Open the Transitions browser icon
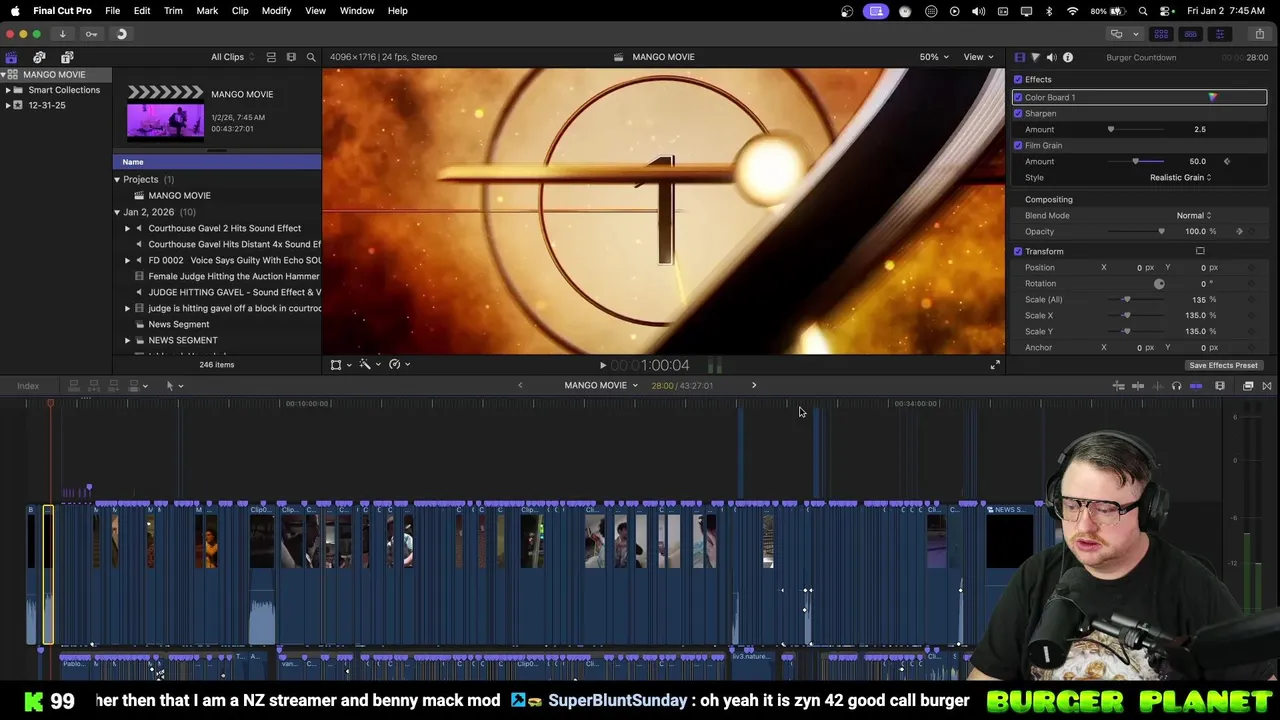This screenshot has height=720, width=1280. (x=1267, y=386)
